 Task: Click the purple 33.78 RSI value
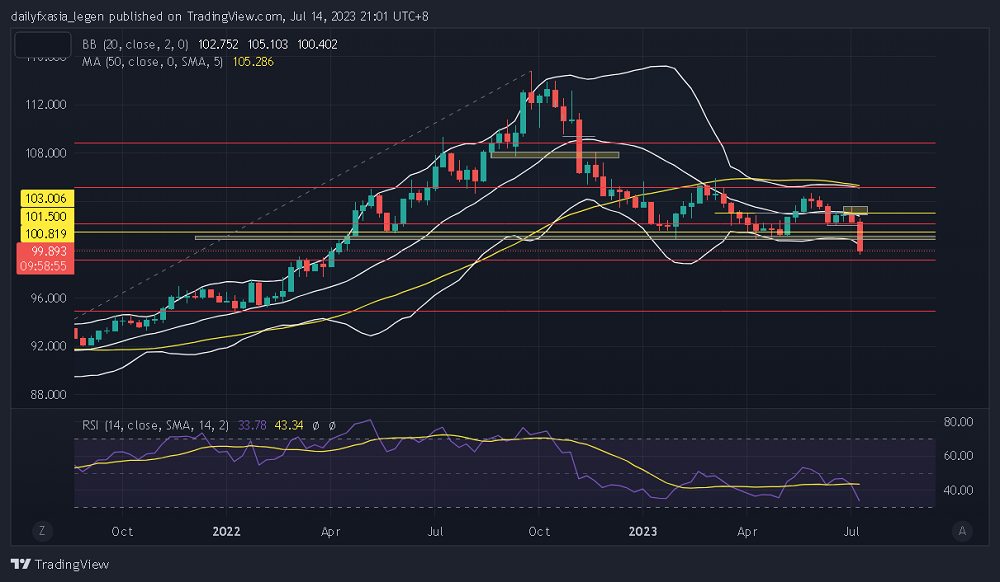coord(252,425)
